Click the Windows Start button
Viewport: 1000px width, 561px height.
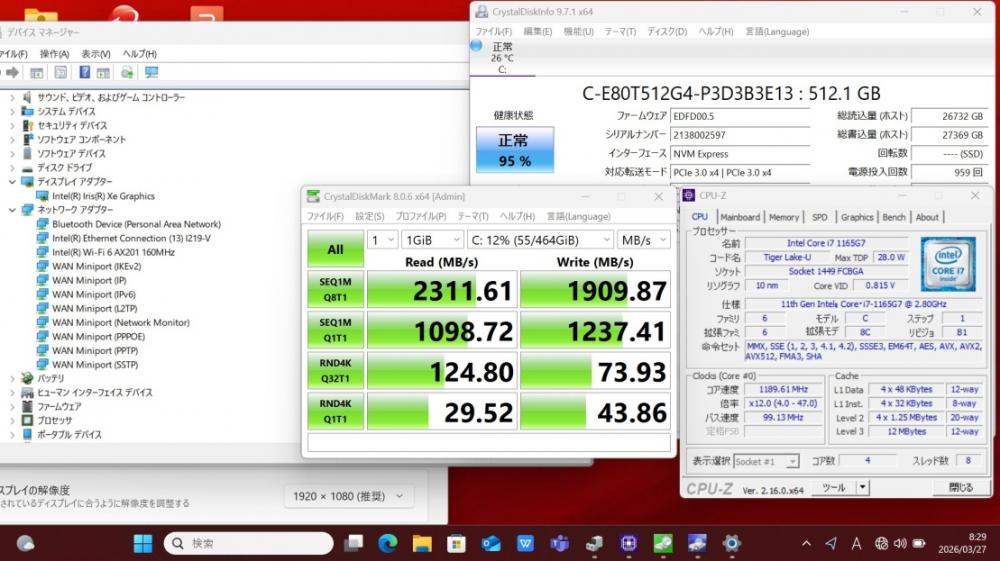coord(143,543)
